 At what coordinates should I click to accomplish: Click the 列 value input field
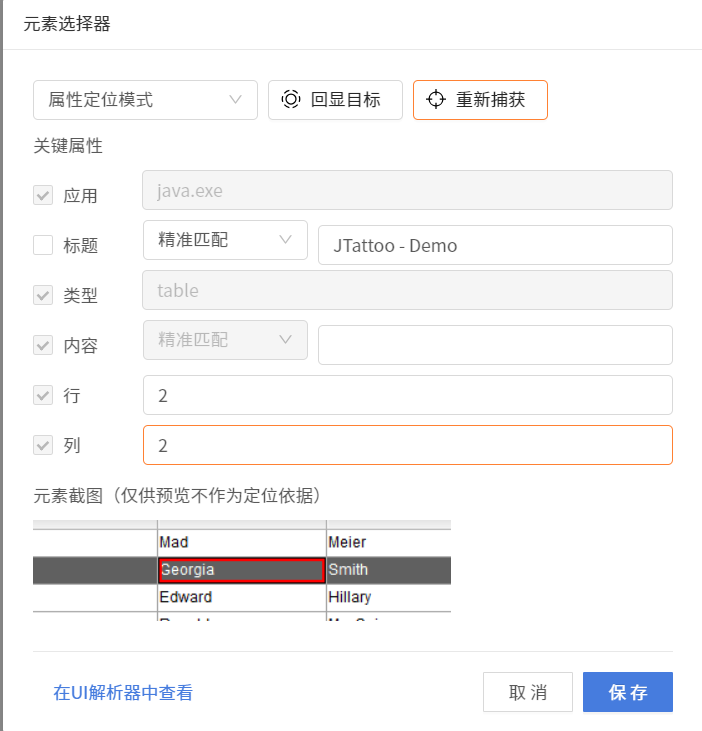pos(407,445)
